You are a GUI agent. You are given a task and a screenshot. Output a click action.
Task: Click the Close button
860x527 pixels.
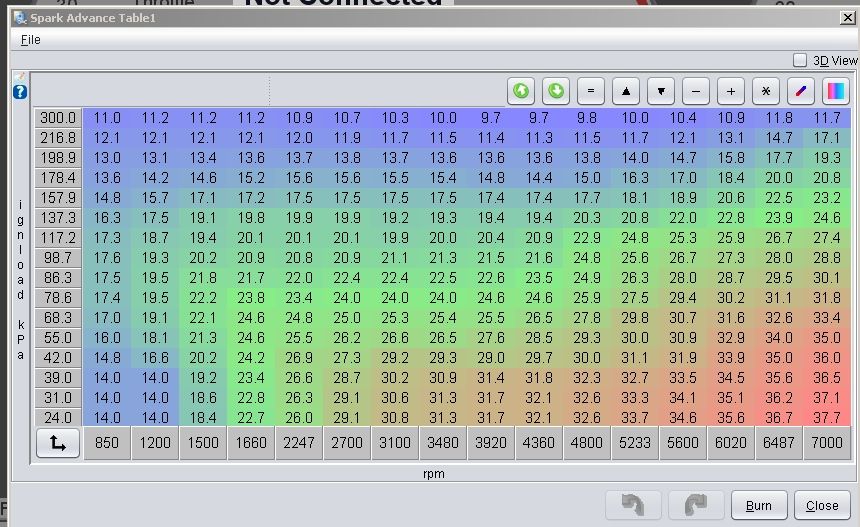click(x=822, y=505)
